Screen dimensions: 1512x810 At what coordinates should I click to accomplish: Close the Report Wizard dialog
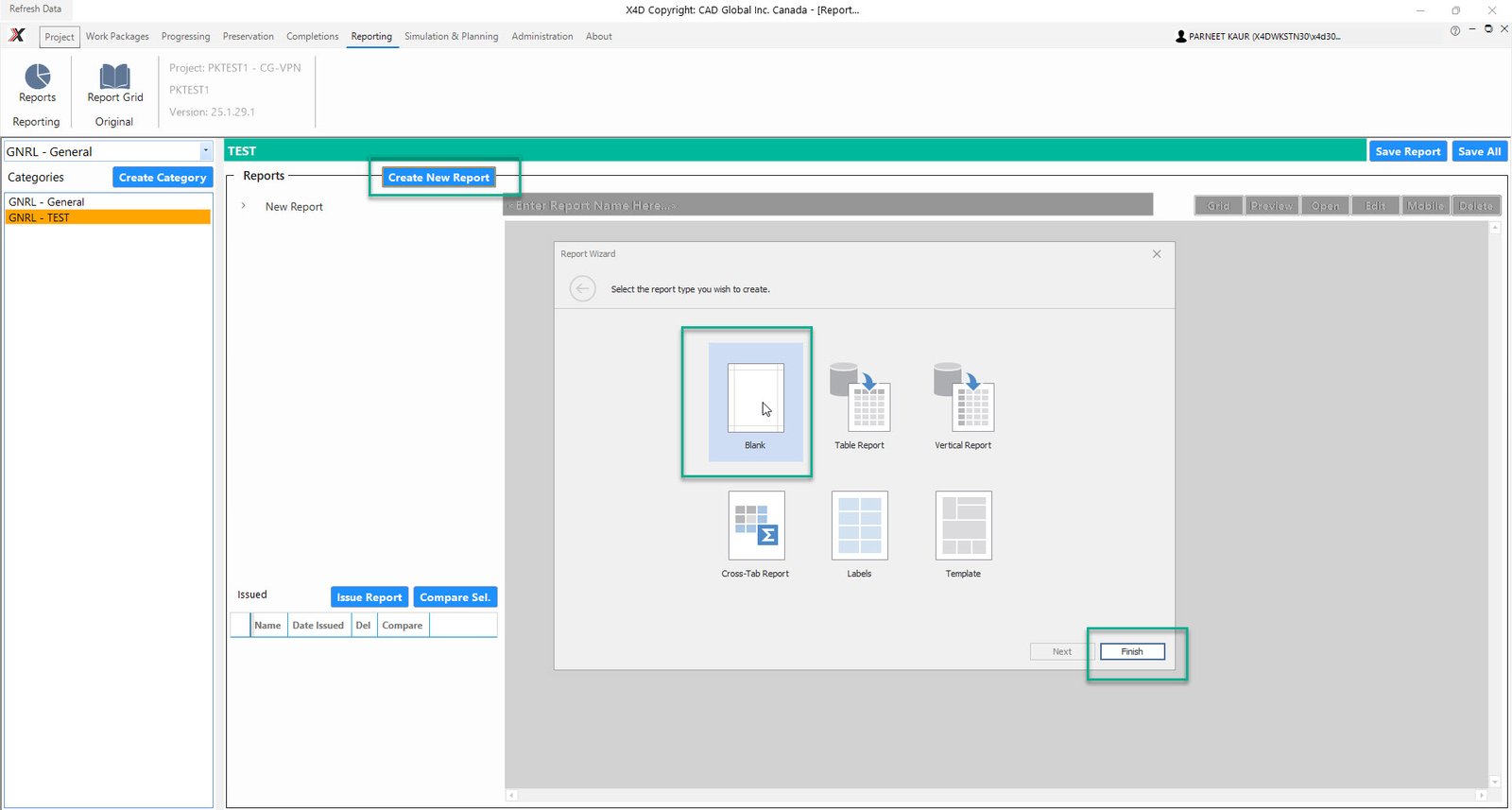(x=1157, y=254)
